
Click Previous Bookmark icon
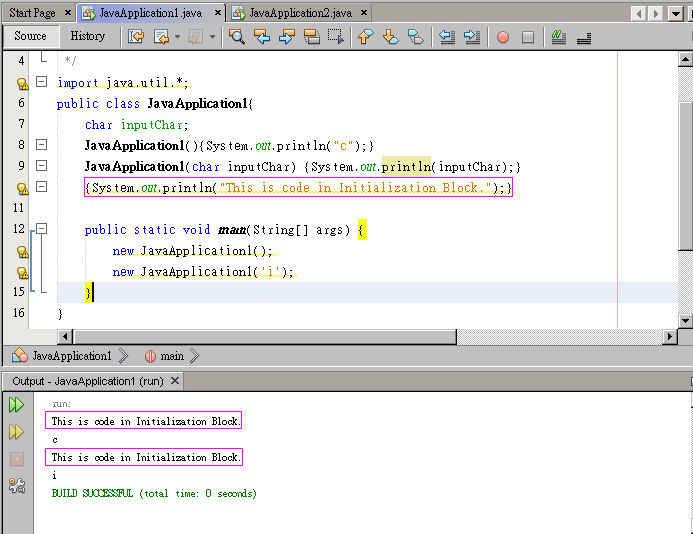366,36
